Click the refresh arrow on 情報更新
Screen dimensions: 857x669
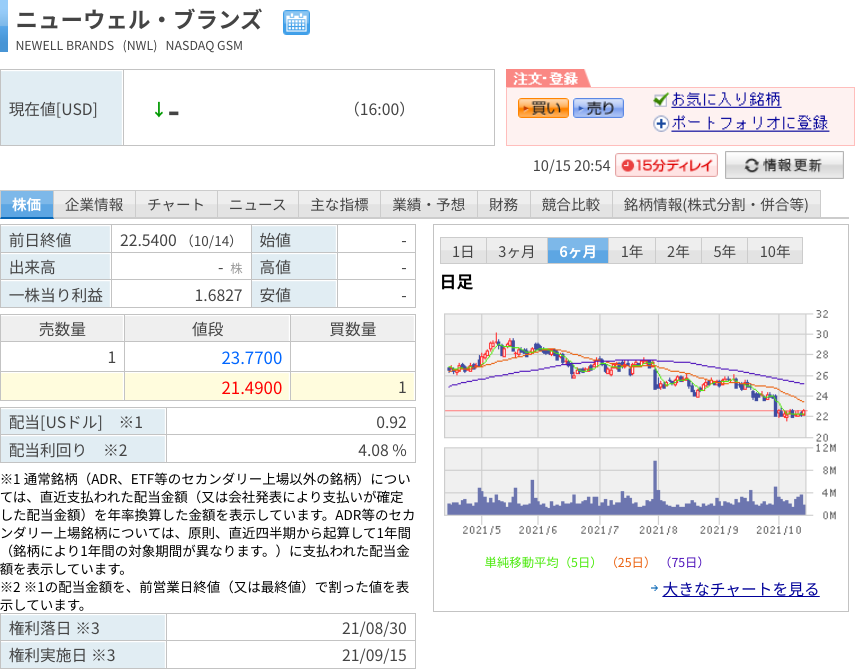pos(752,165)
